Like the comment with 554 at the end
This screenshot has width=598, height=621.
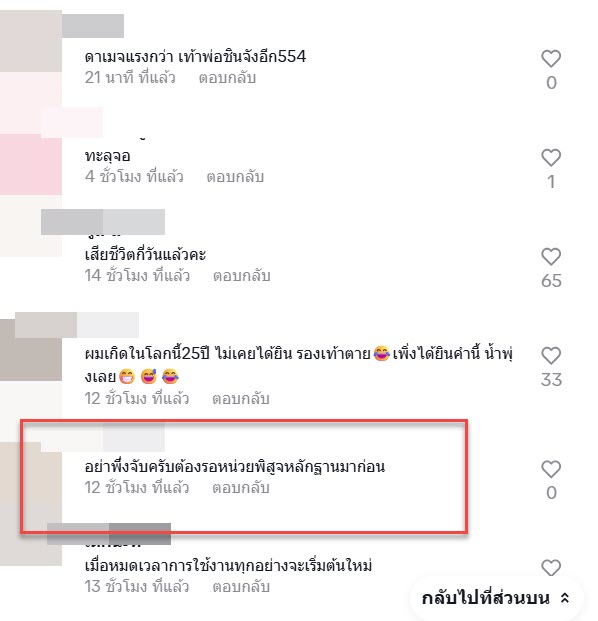click(551, 59)
